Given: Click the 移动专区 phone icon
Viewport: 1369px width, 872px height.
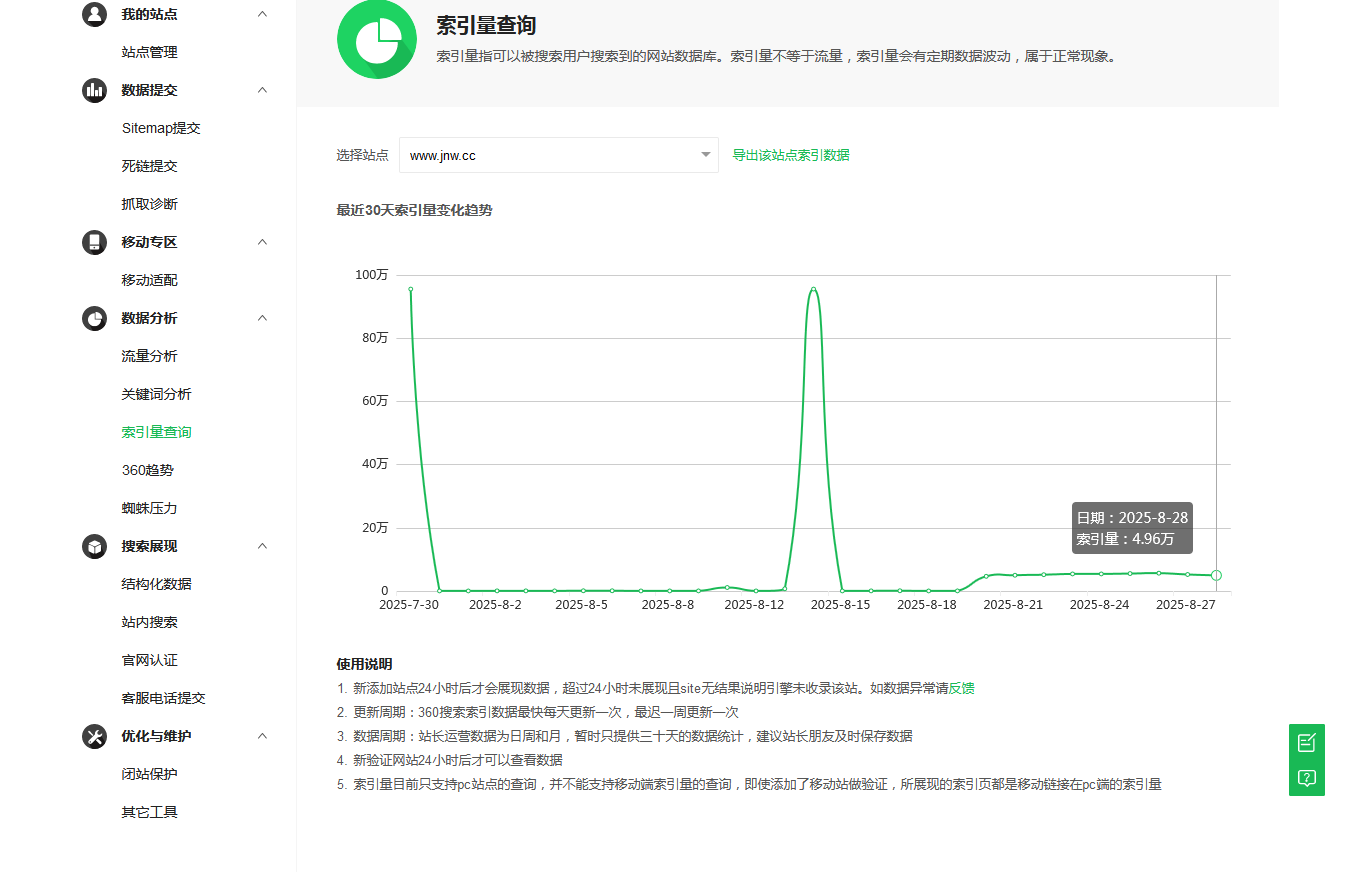Looking at the screenshot, I should [x=94, y=242].
